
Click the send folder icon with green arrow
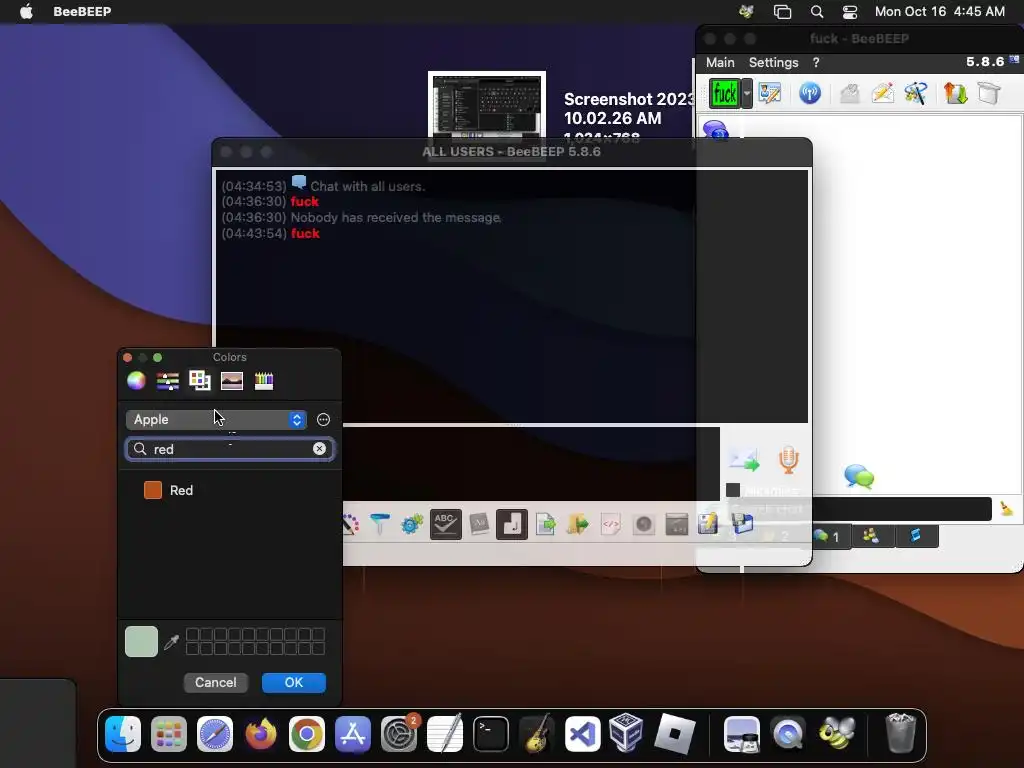578,524
